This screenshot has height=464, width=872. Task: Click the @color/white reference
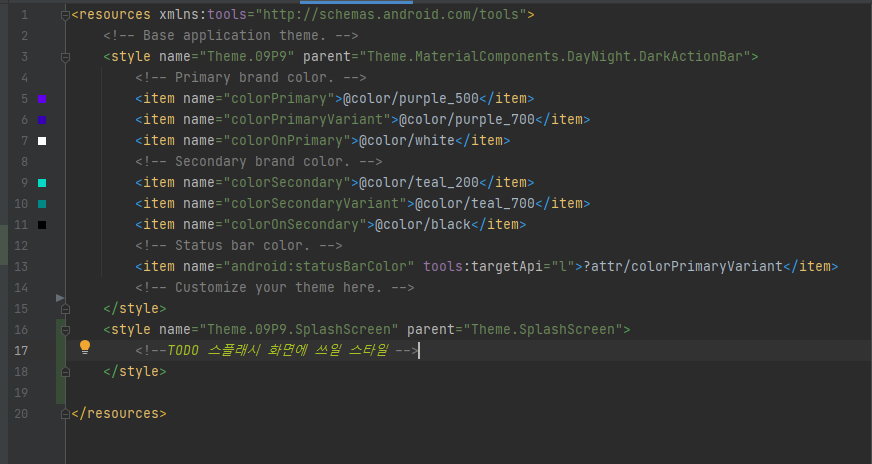pyautogui.click(x=407, y=140)
